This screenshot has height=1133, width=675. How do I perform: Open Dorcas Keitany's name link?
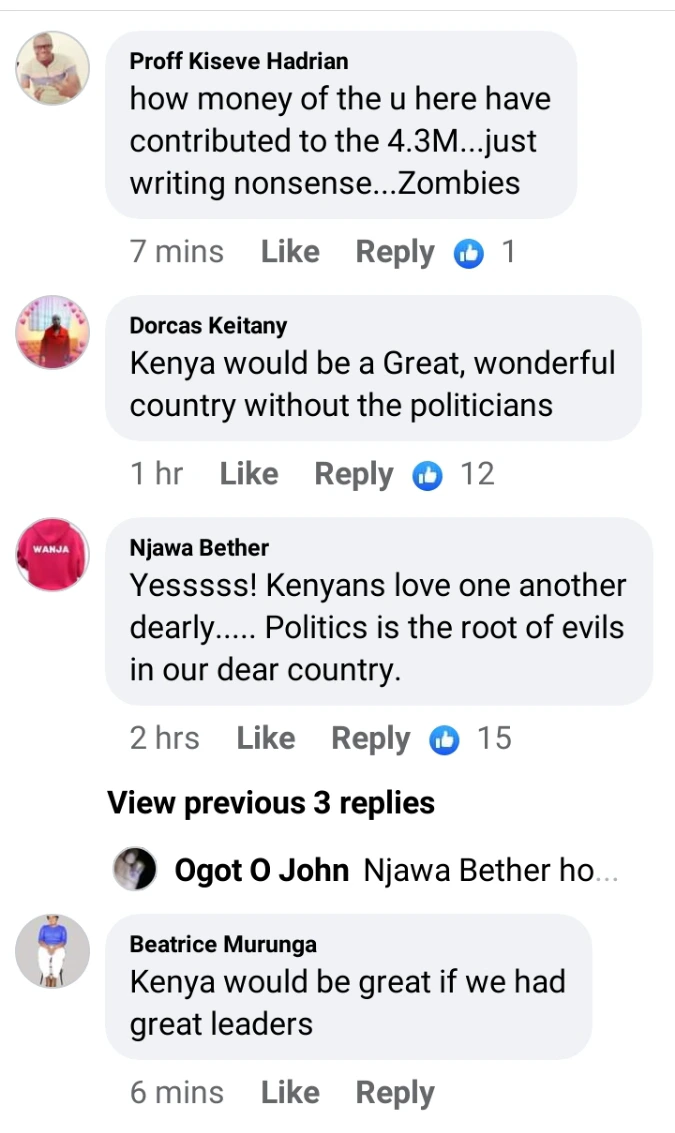208,326
